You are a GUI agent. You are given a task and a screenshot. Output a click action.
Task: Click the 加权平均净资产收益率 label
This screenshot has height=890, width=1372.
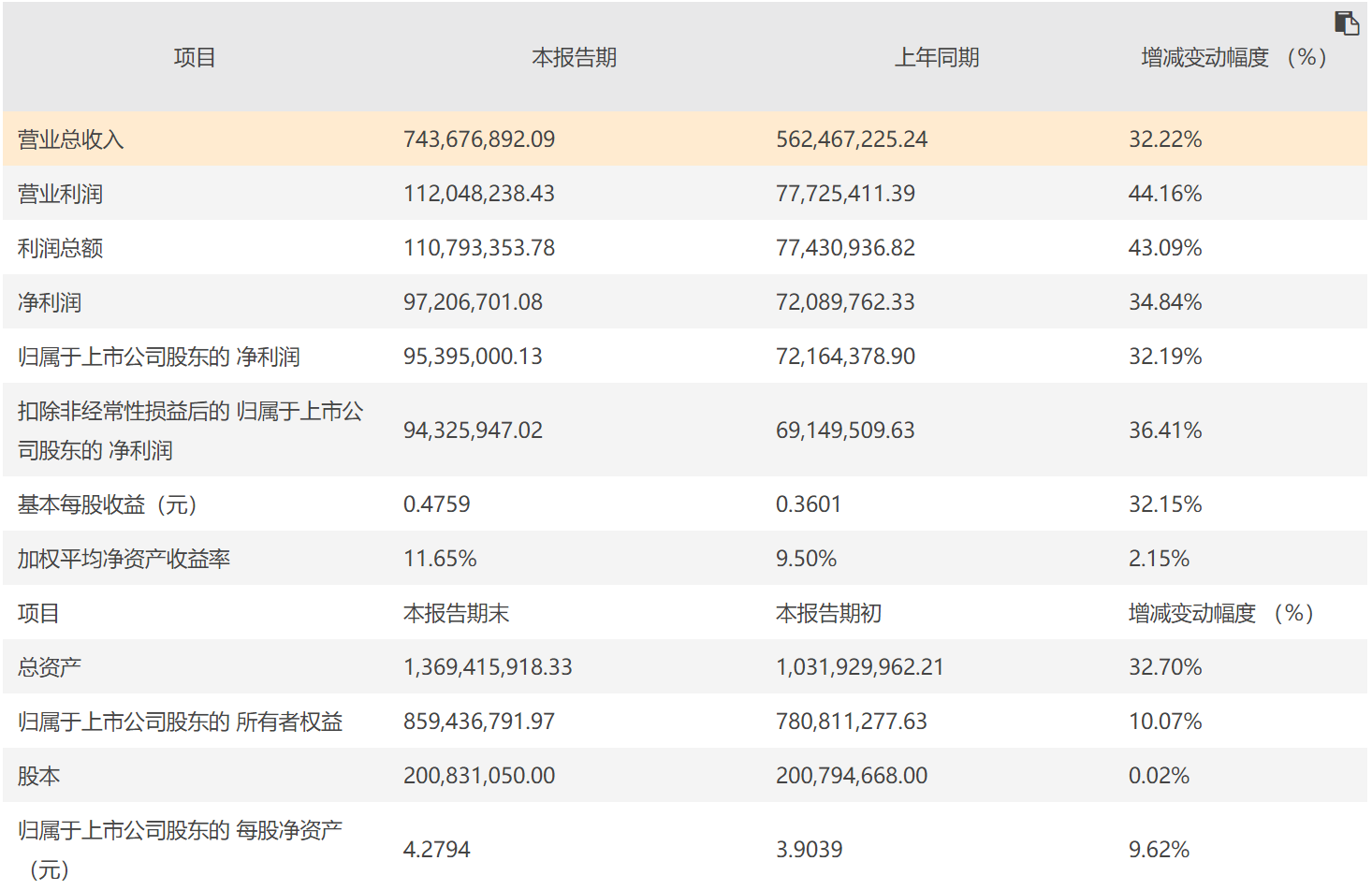(x=124, y=559)
